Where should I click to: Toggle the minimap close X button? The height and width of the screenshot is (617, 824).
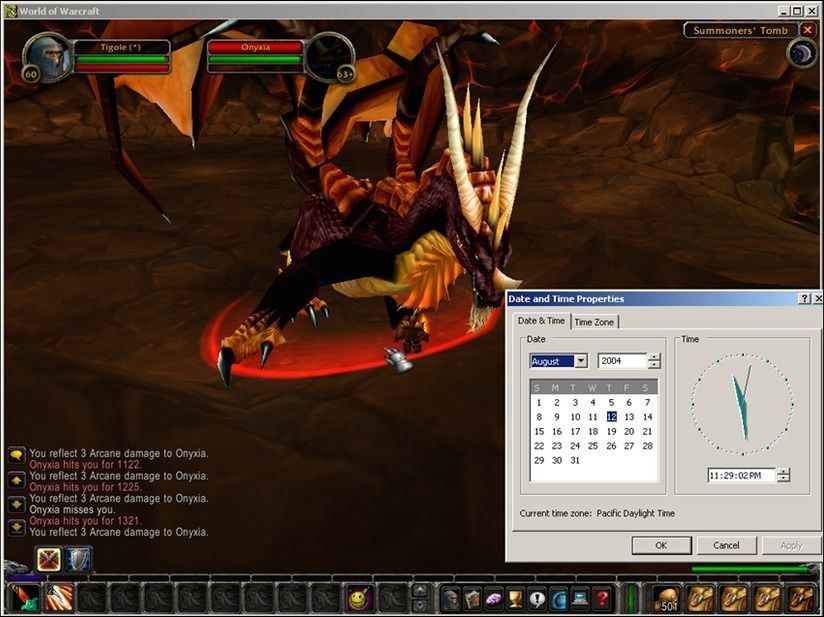click(x=808, y=30)
